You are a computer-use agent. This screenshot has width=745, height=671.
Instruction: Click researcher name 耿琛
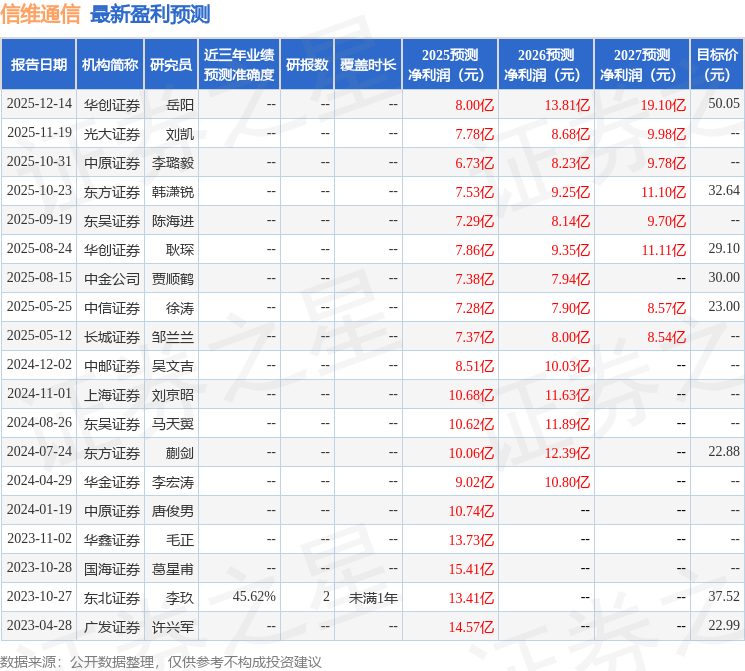pyautogui.click(x=180, y=250)
